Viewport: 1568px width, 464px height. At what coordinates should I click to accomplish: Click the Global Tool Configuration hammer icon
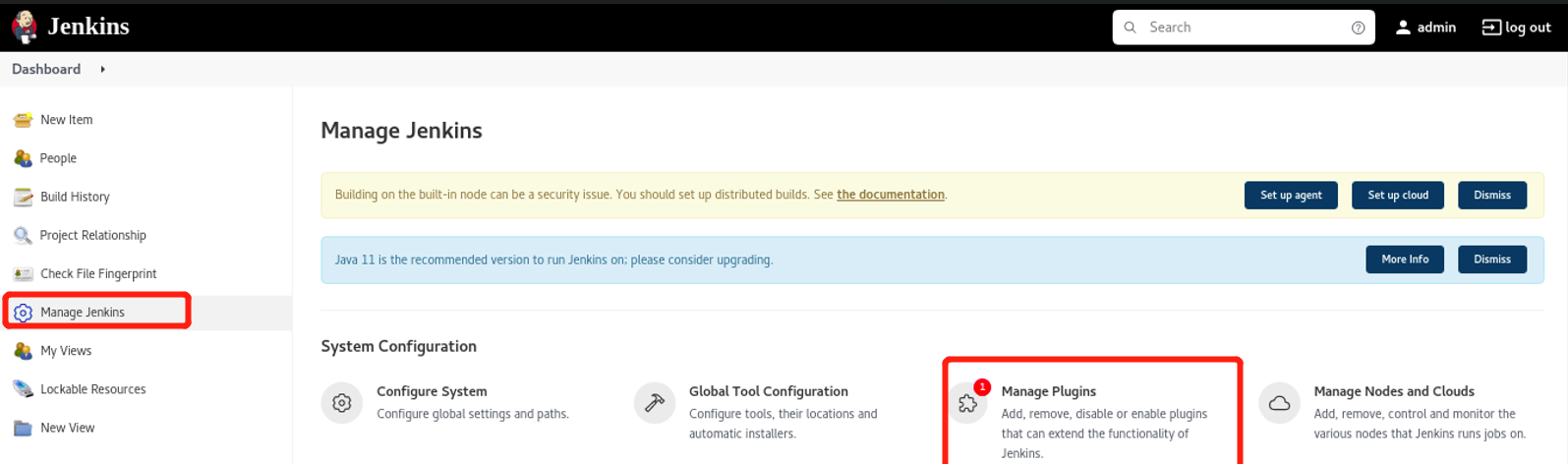coord(654,403)
